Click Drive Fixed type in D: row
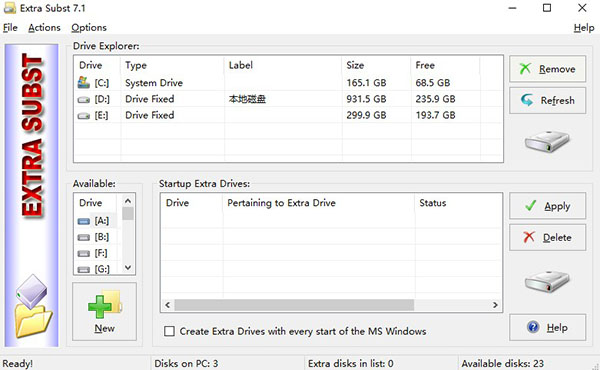The height and width of the screenshot is (370, 600). pos(150,99)
